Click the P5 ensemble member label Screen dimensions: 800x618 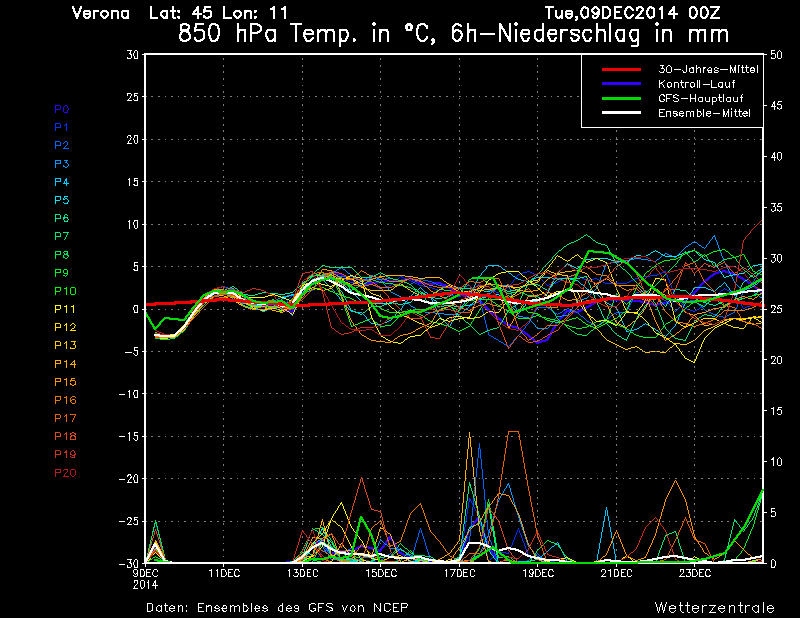[62, 200]
